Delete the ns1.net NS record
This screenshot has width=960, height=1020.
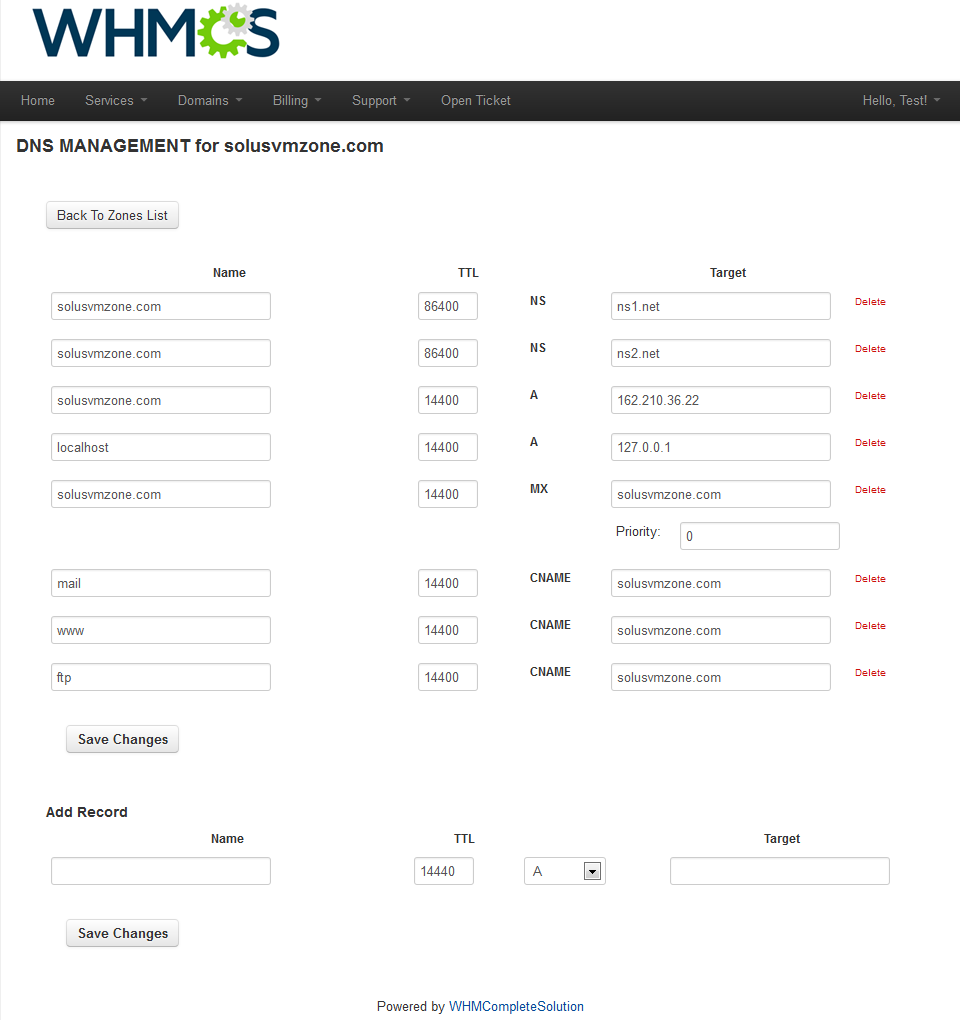870,302
